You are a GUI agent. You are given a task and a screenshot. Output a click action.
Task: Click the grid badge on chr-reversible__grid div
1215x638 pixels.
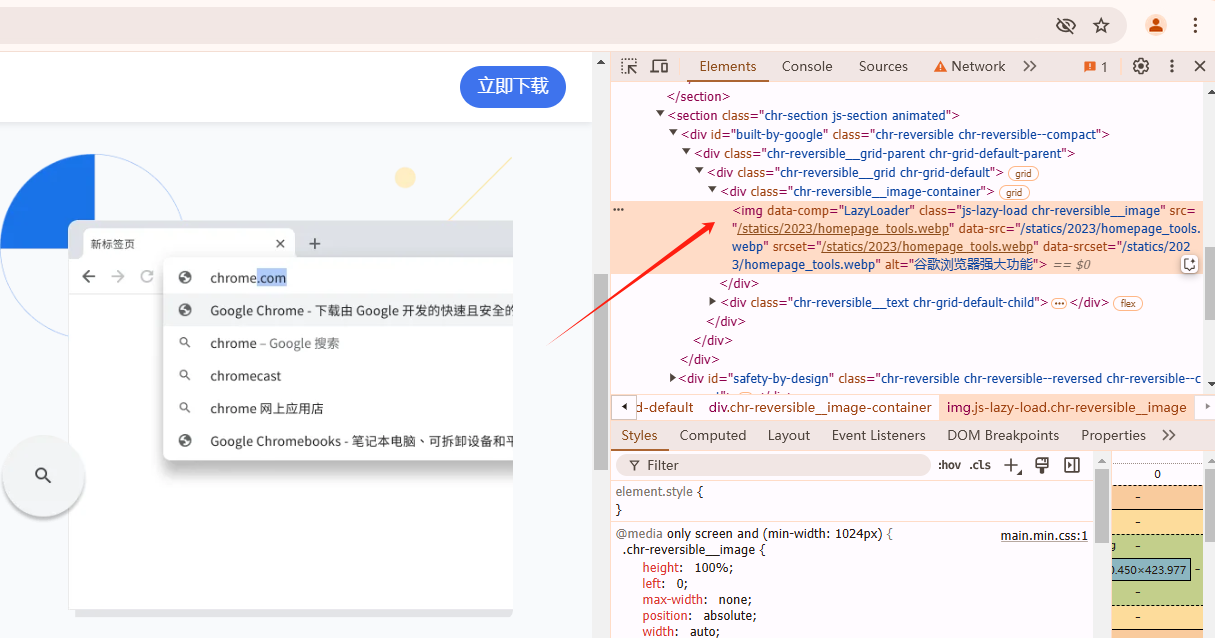(1023, 173)
